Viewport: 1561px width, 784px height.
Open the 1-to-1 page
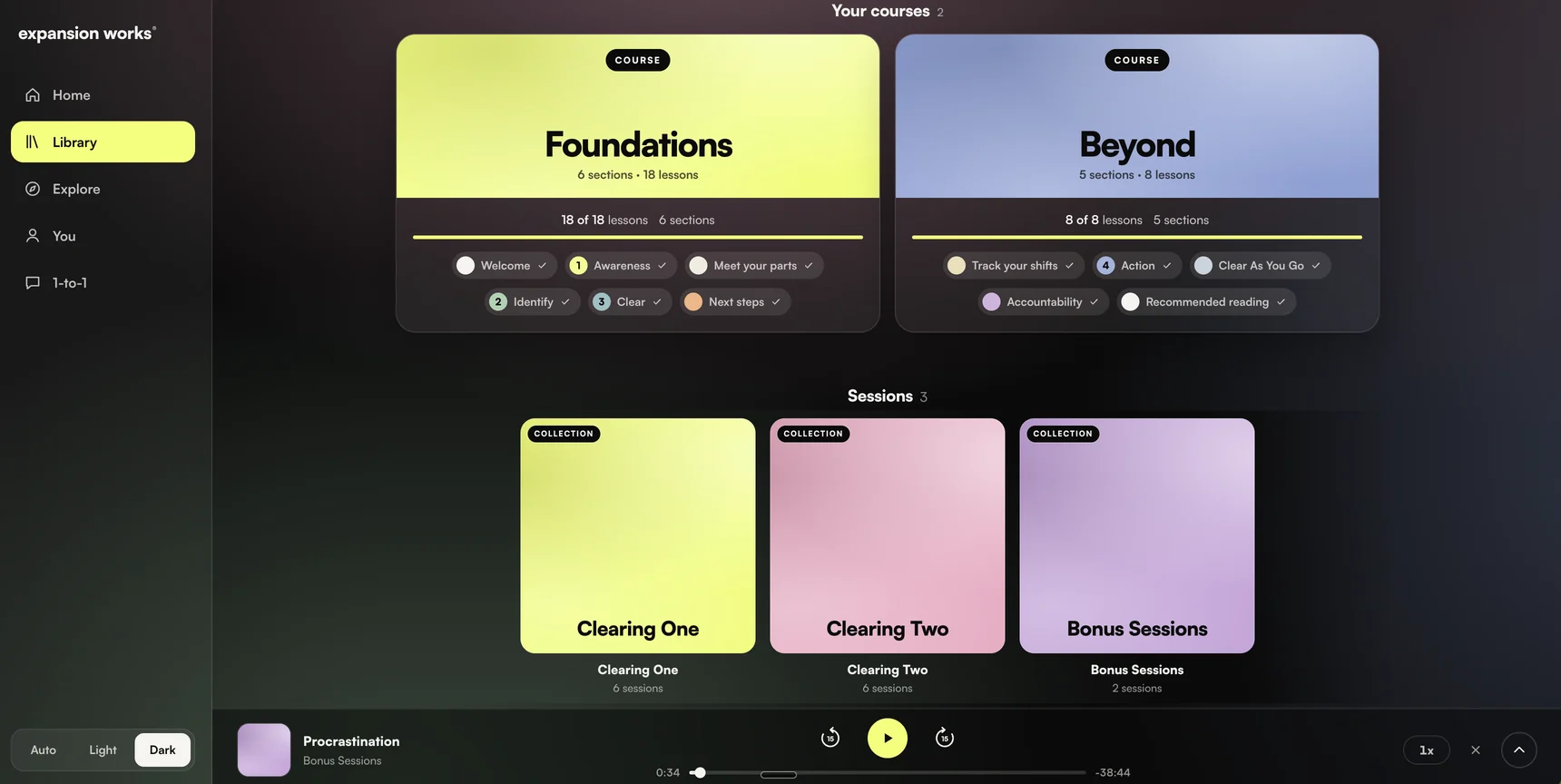pos(103,283)
